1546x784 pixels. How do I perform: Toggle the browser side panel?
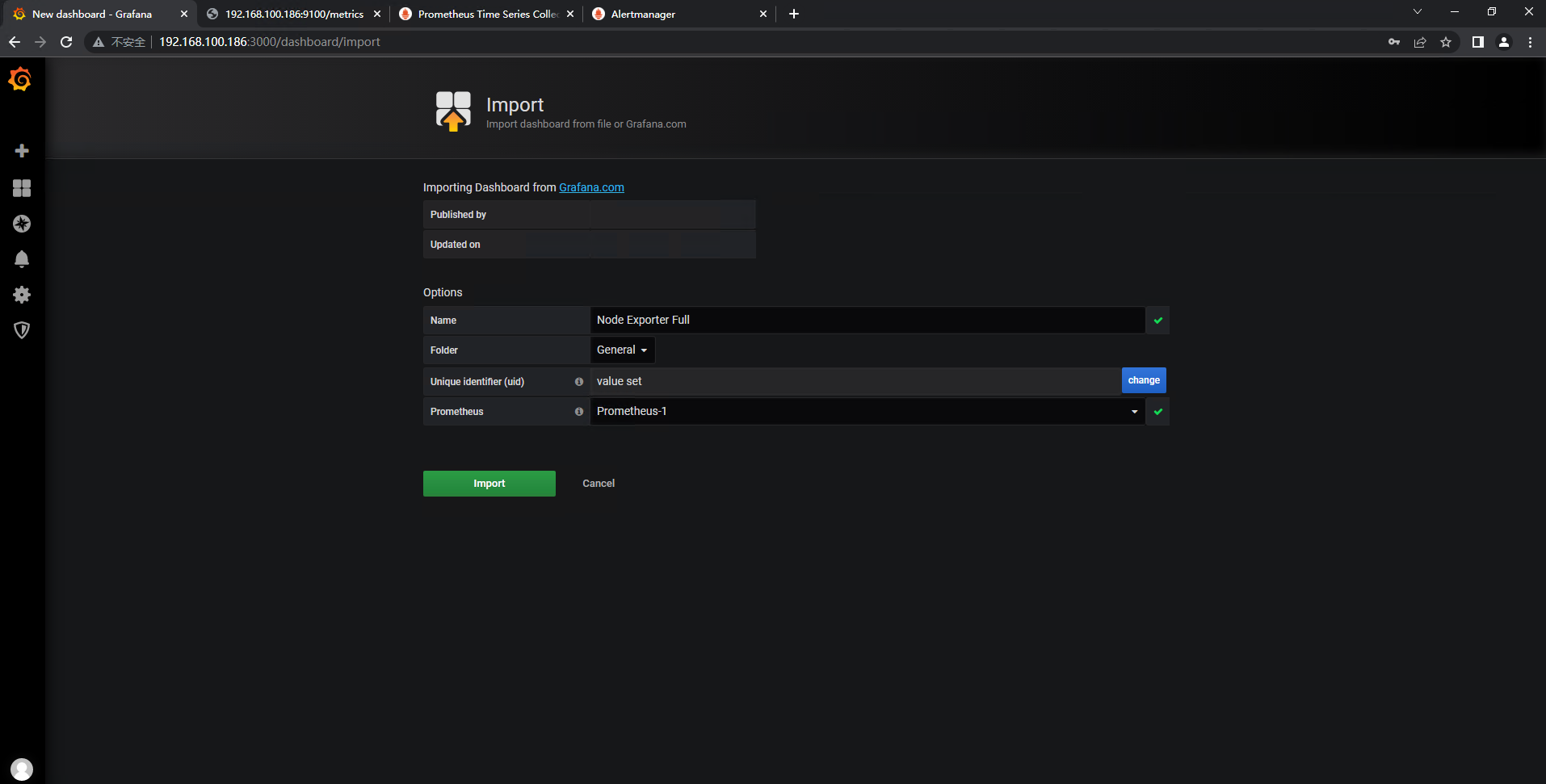tap(1477, 42)
